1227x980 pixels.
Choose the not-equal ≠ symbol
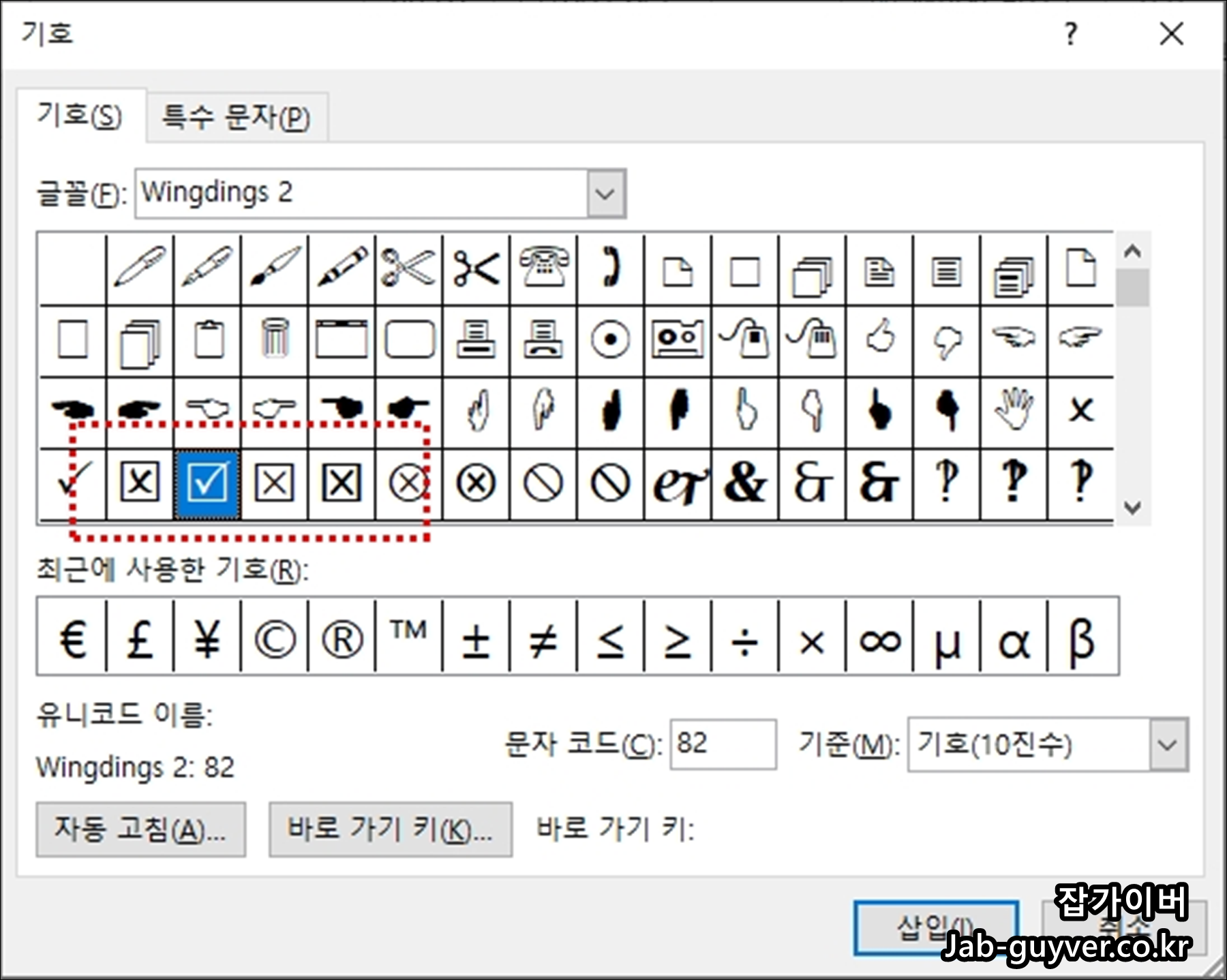pyautogui.click(x=543, y=637)
